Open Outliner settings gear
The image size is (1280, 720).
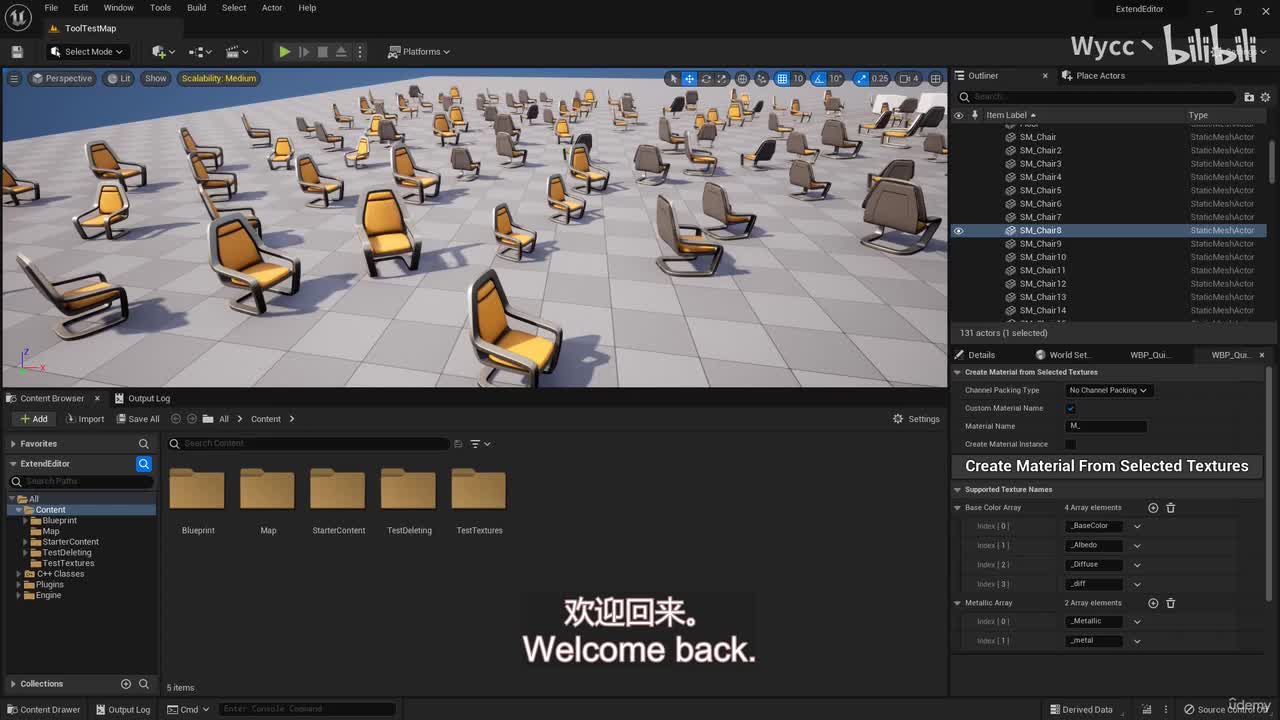pos(1266,97)
